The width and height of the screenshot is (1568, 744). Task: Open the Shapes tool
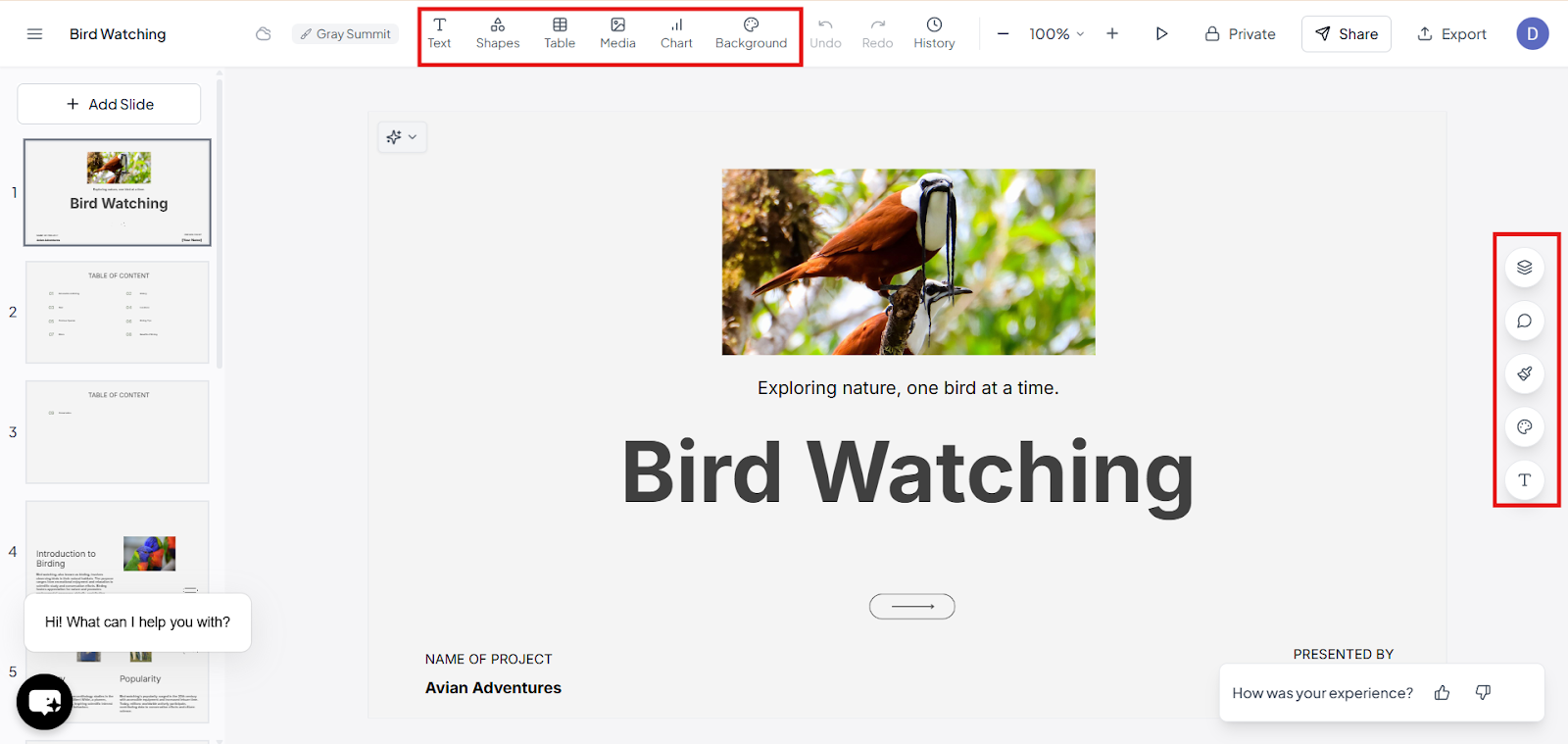click(x=498, y=33)
